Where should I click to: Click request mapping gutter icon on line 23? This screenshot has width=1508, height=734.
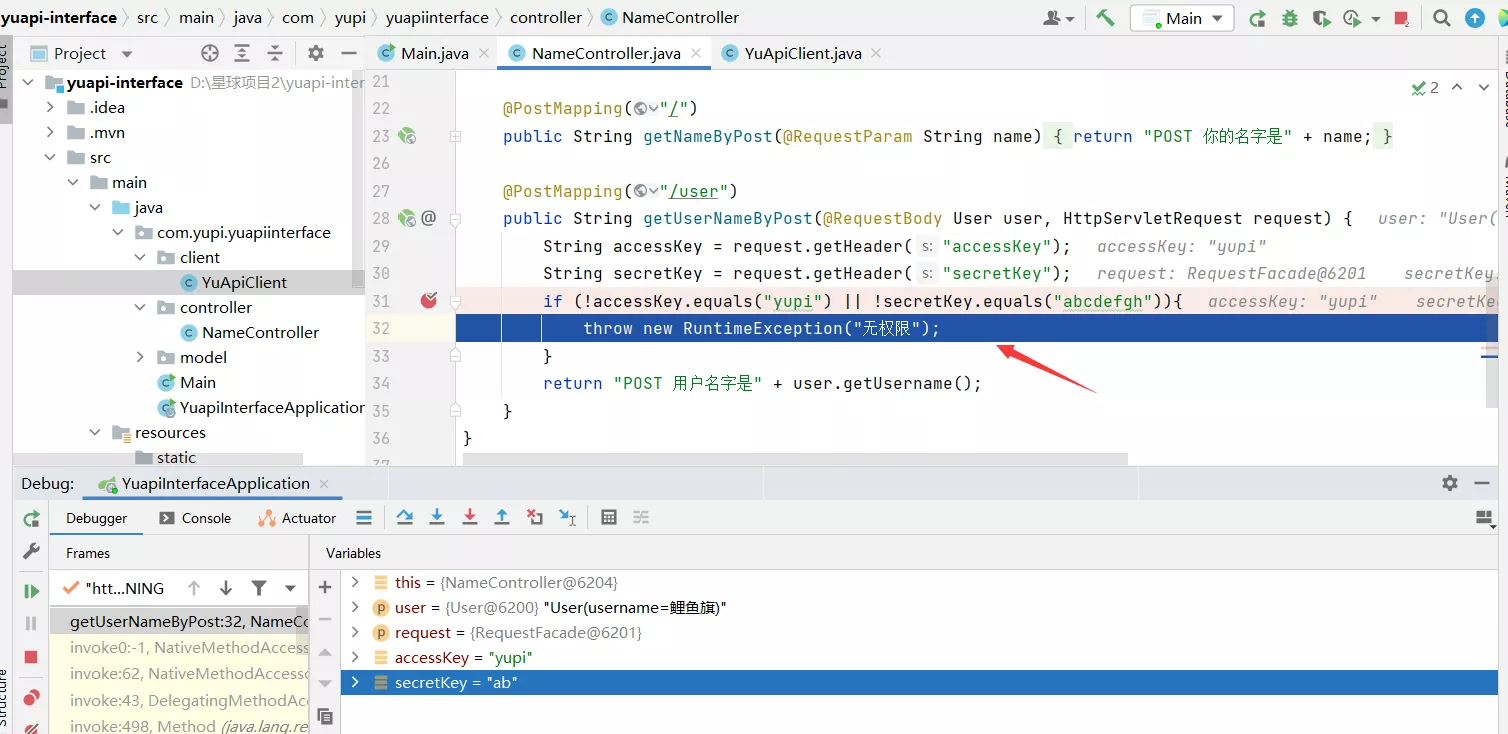pos(407,136)
